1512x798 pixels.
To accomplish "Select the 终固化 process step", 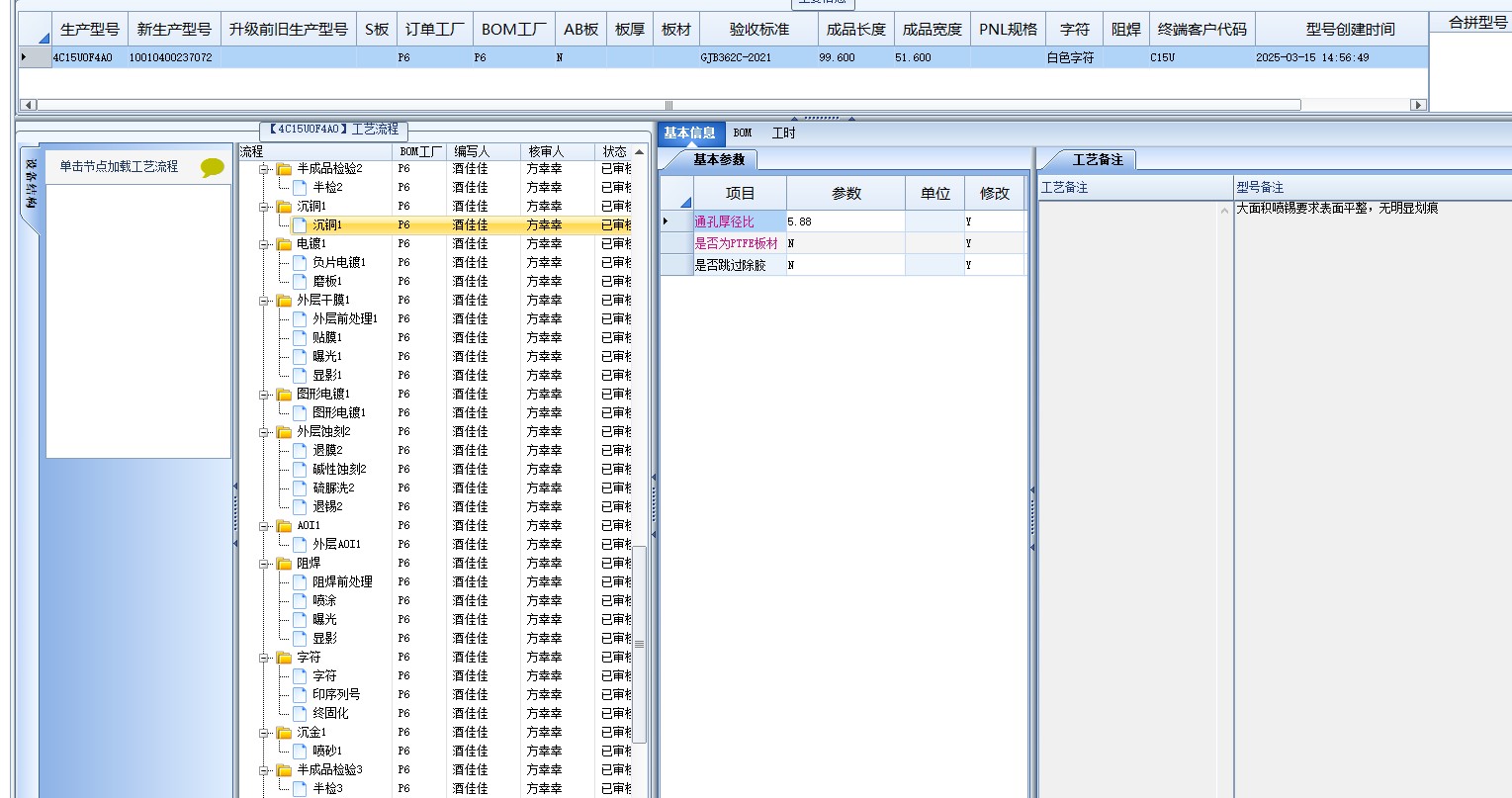I will pos(330,713).
